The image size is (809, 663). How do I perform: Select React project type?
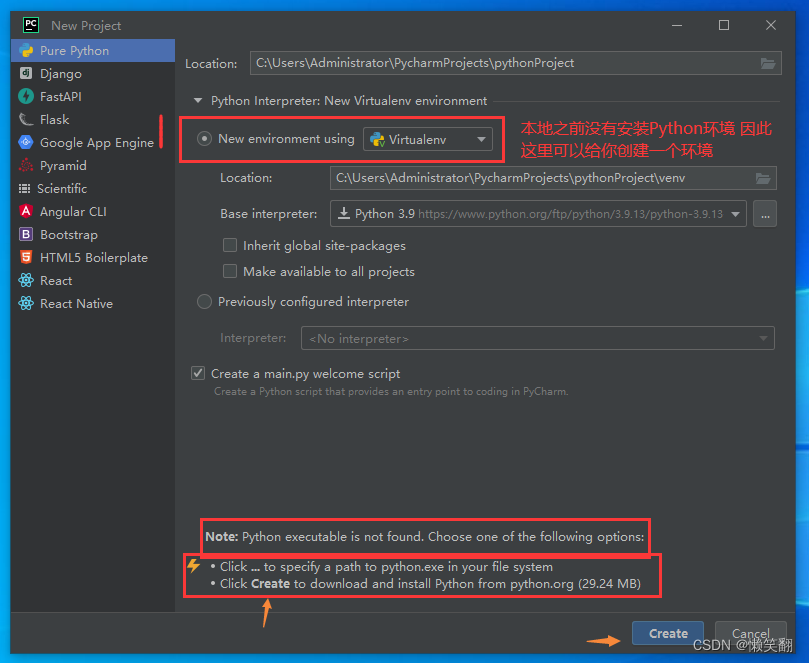click(x=93, y=281)
